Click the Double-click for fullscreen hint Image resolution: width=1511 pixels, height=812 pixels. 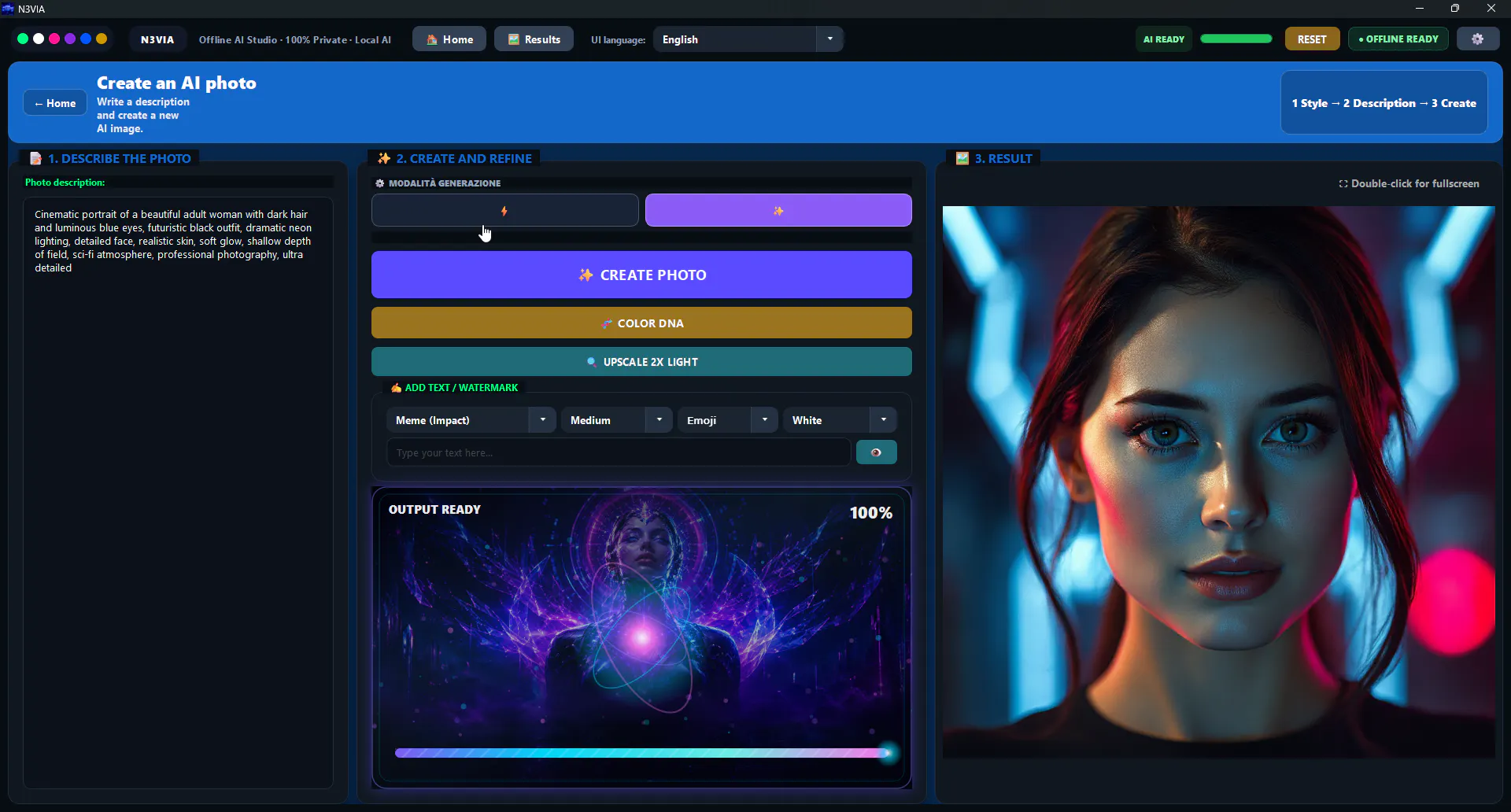click(1409, 183)
